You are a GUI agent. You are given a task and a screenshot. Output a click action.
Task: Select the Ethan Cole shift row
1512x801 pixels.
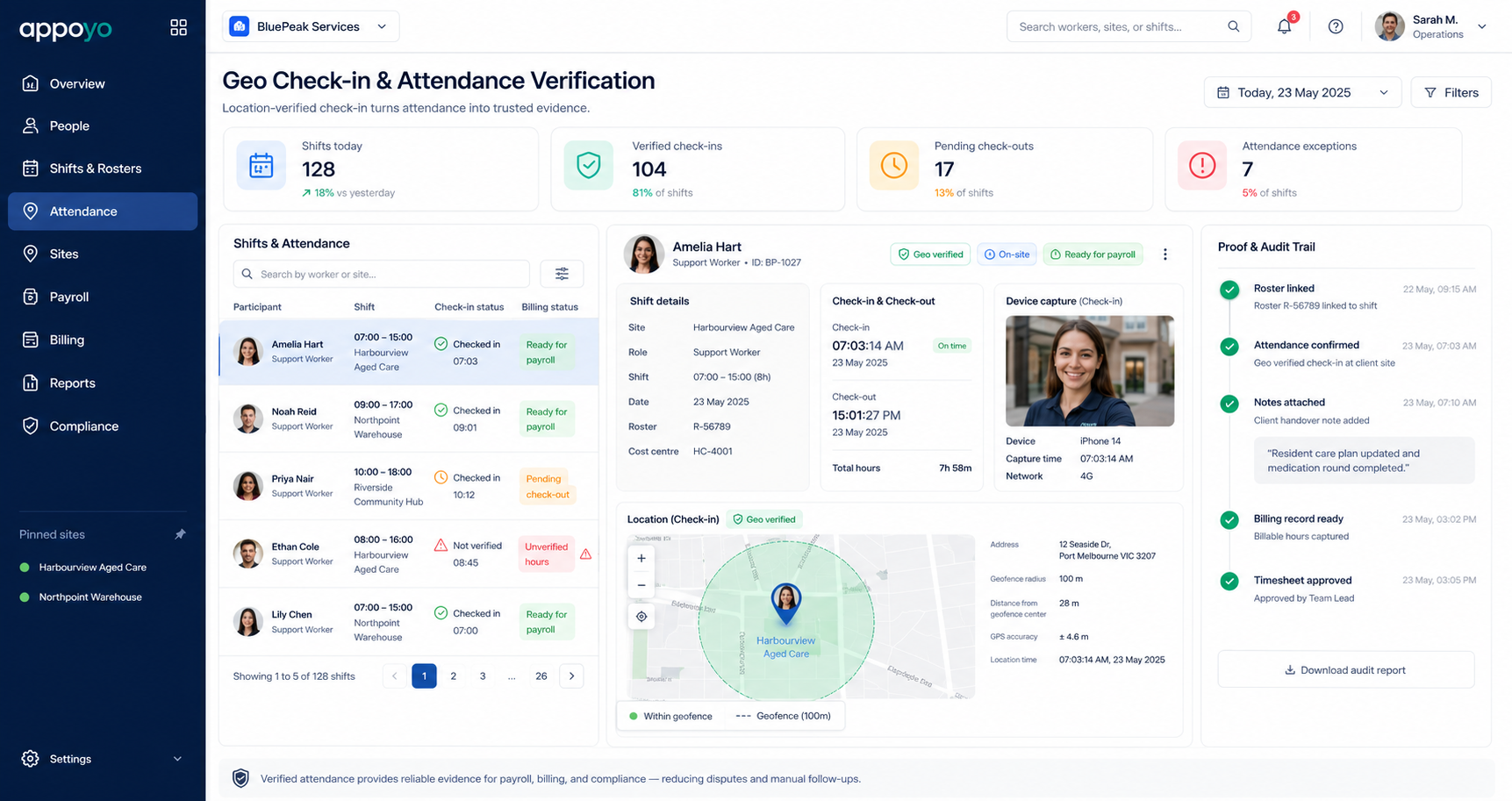coord(409,554)
